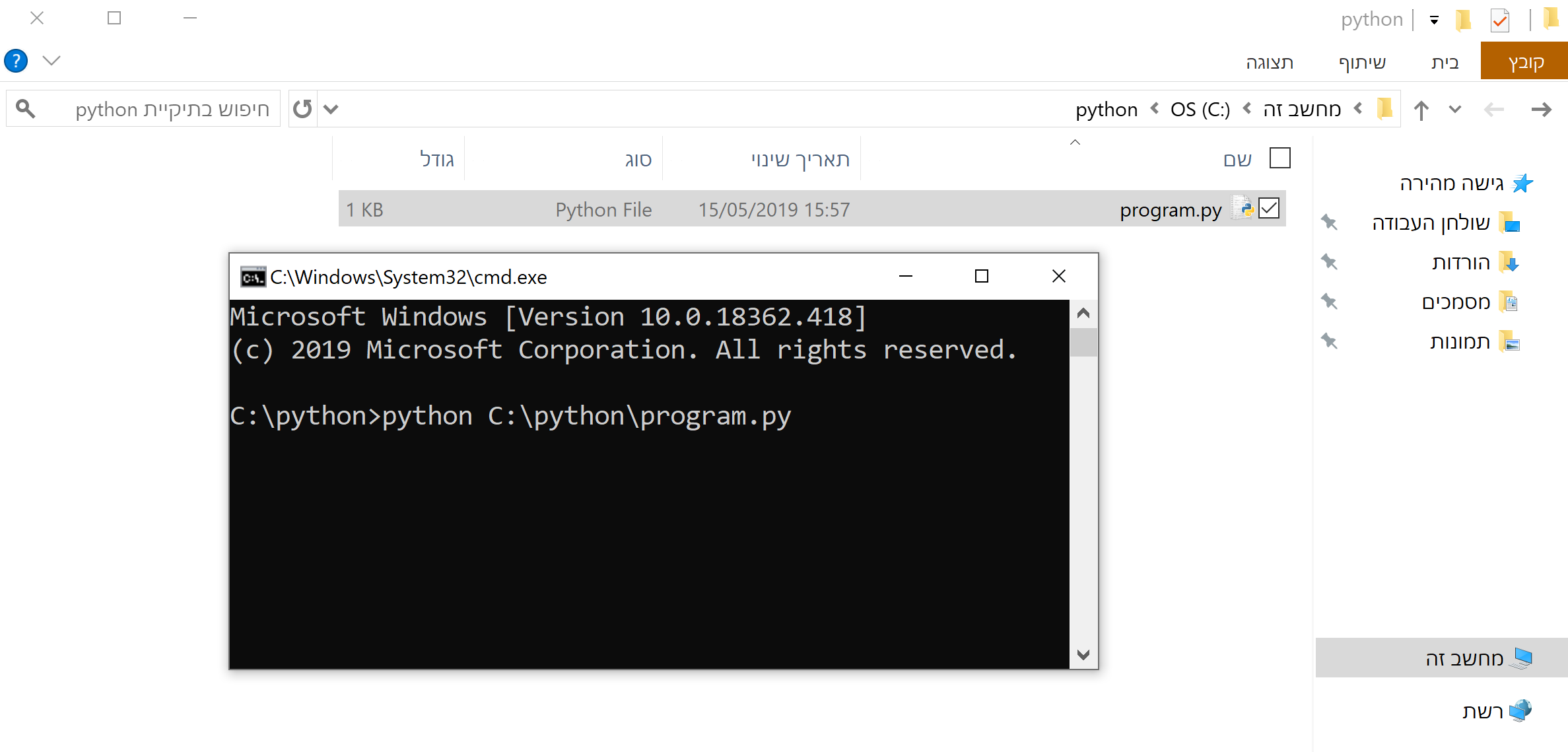Select the program.py file name
This screenshot has width=1568, height=752.
click(1171, 210)
